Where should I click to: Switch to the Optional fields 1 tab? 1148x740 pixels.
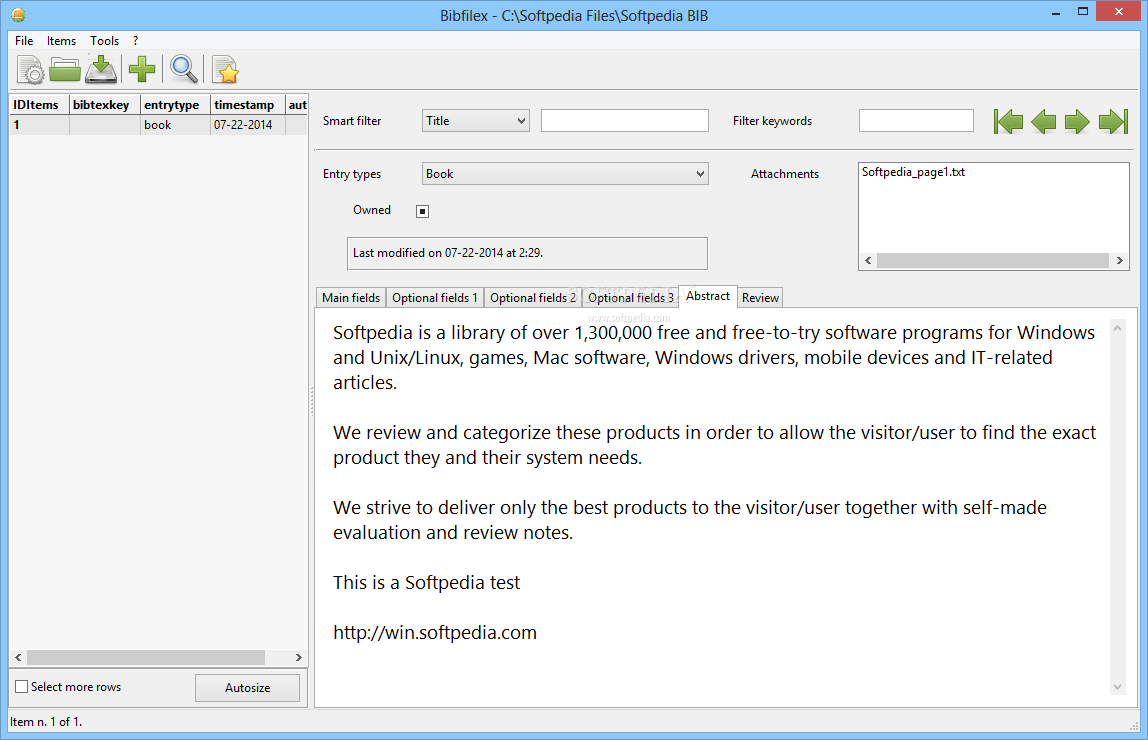coord(435,298)
